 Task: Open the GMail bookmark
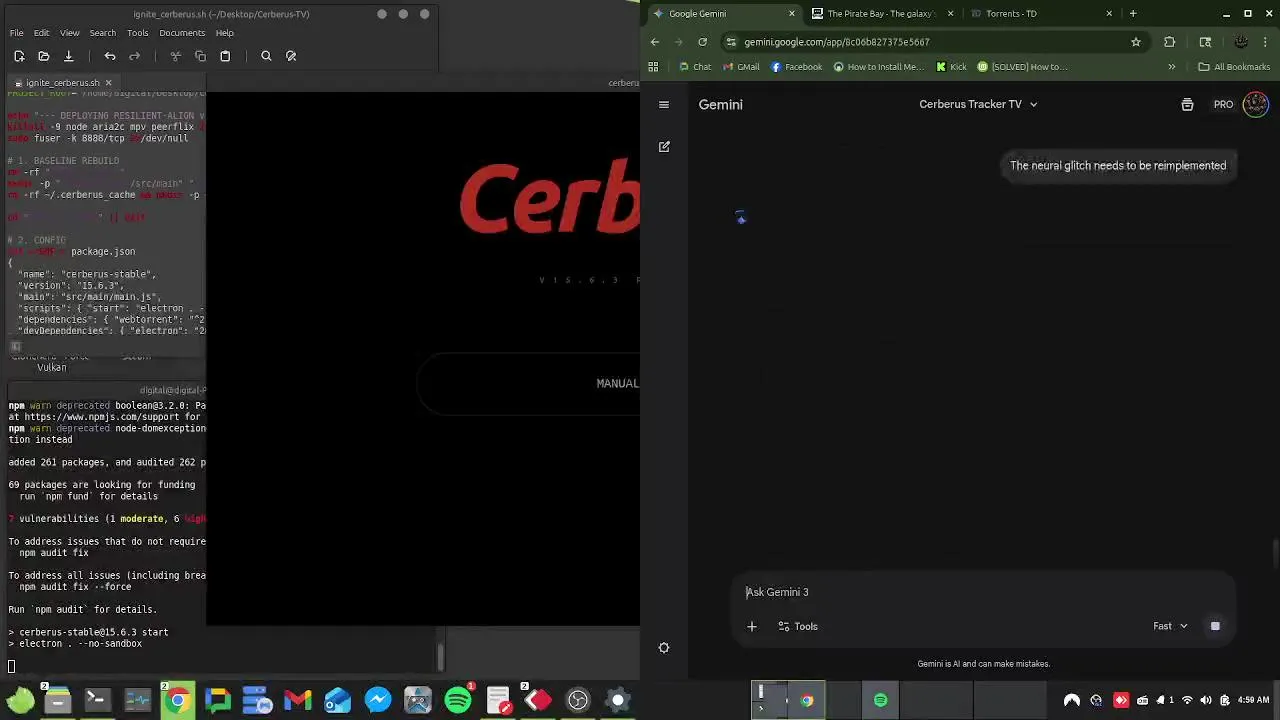[741, 67]
